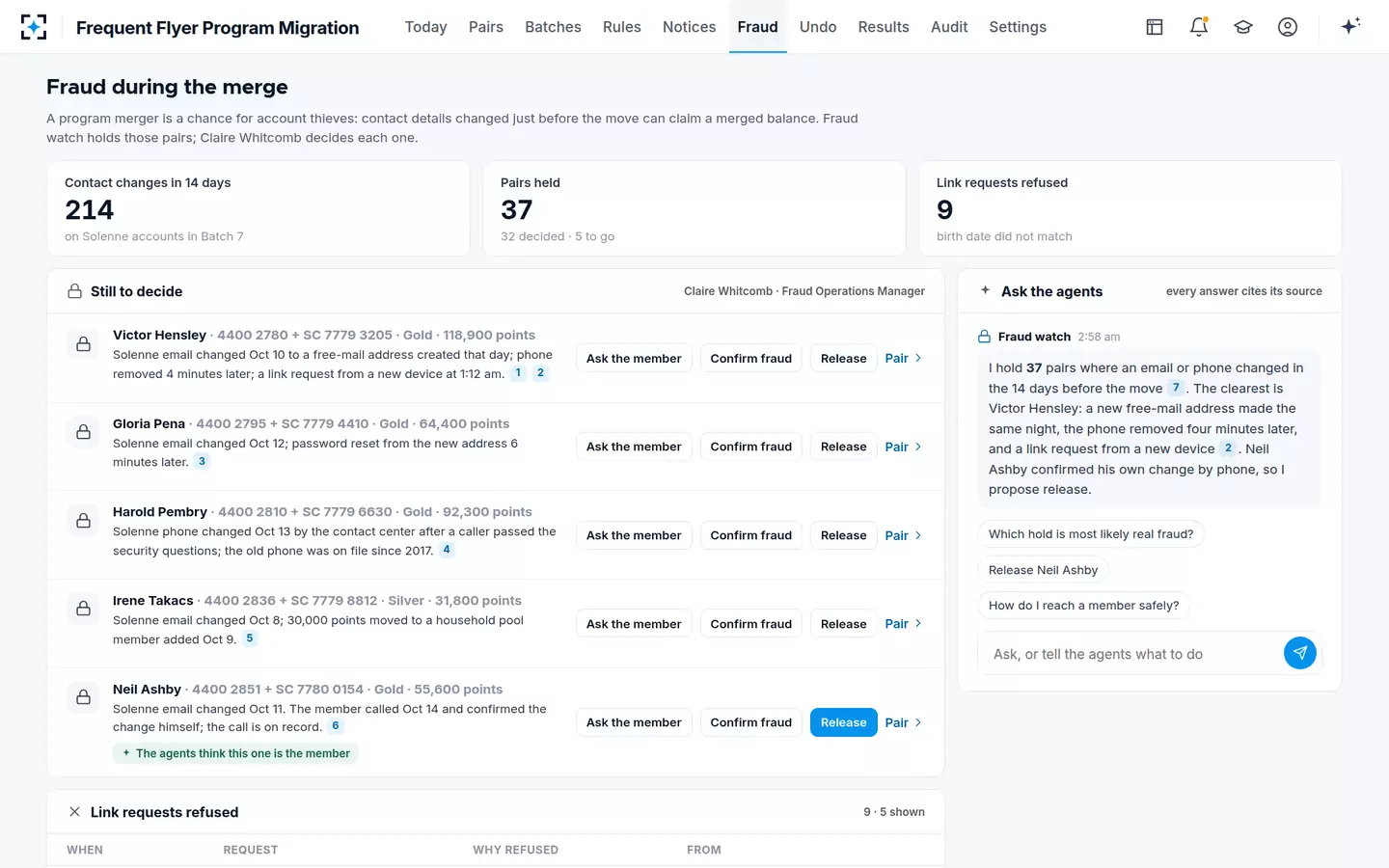Open the Audit tab

[949, 27]
